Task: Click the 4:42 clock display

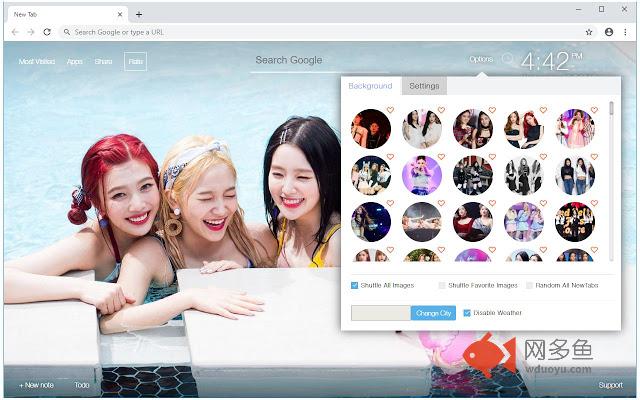Action: coord(551,61)
